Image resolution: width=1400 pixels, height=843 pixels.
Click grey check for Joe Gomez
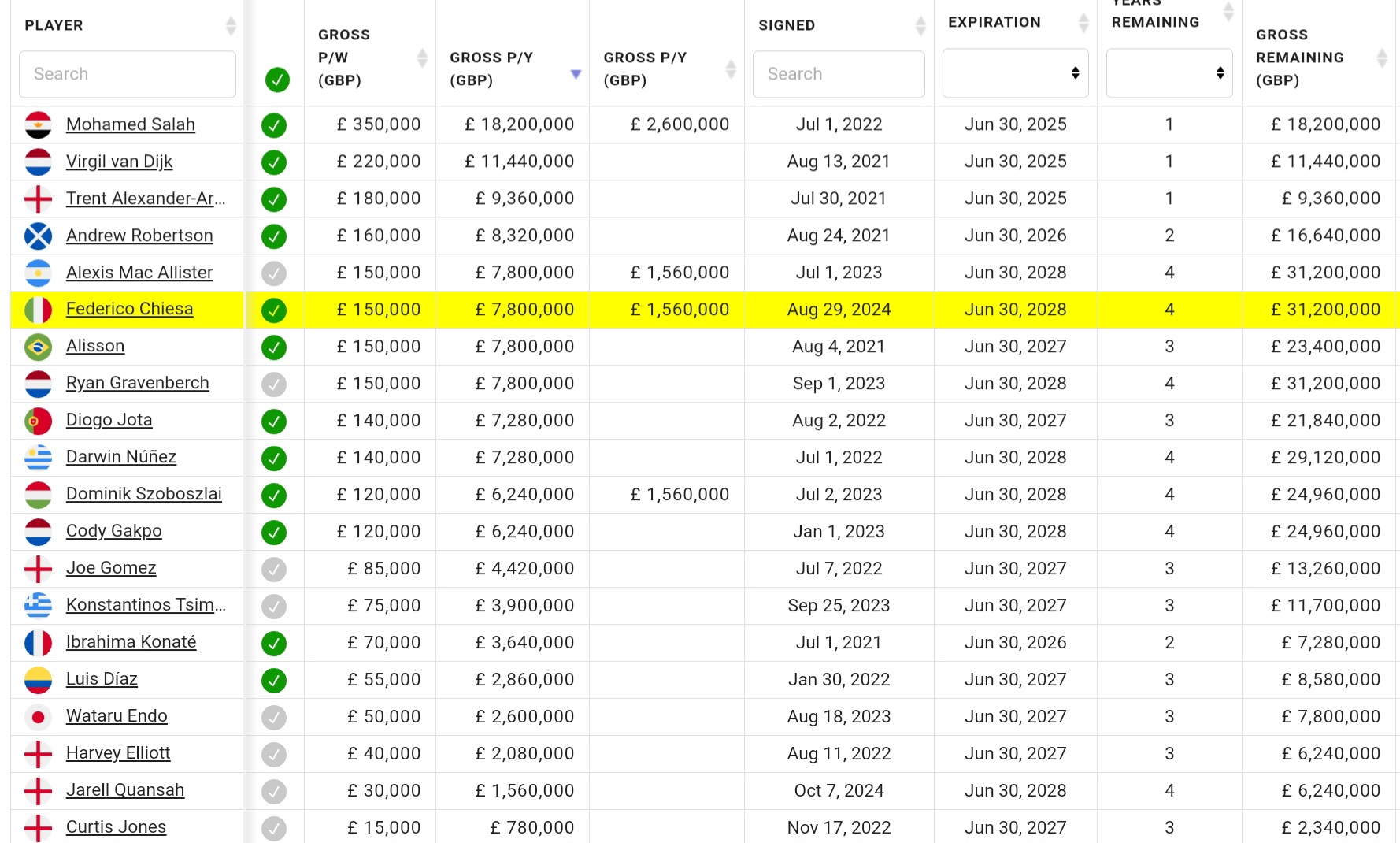click(274, 570)
